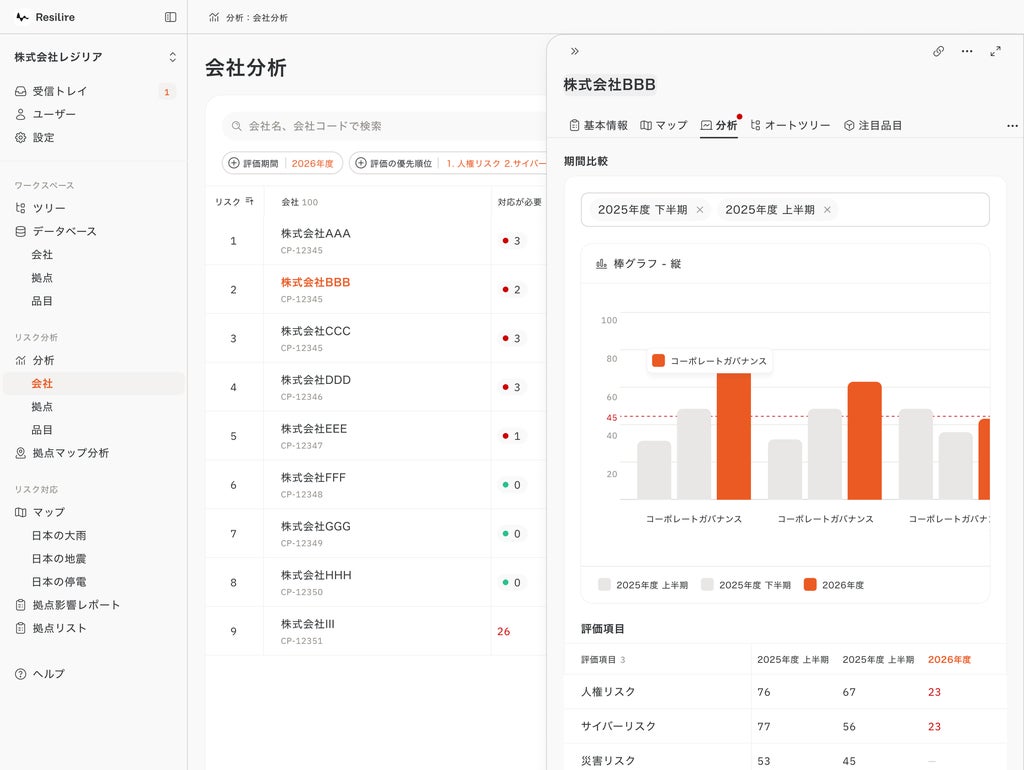Expand the 株式会社レジリア workspace switcher

(94, 57)
